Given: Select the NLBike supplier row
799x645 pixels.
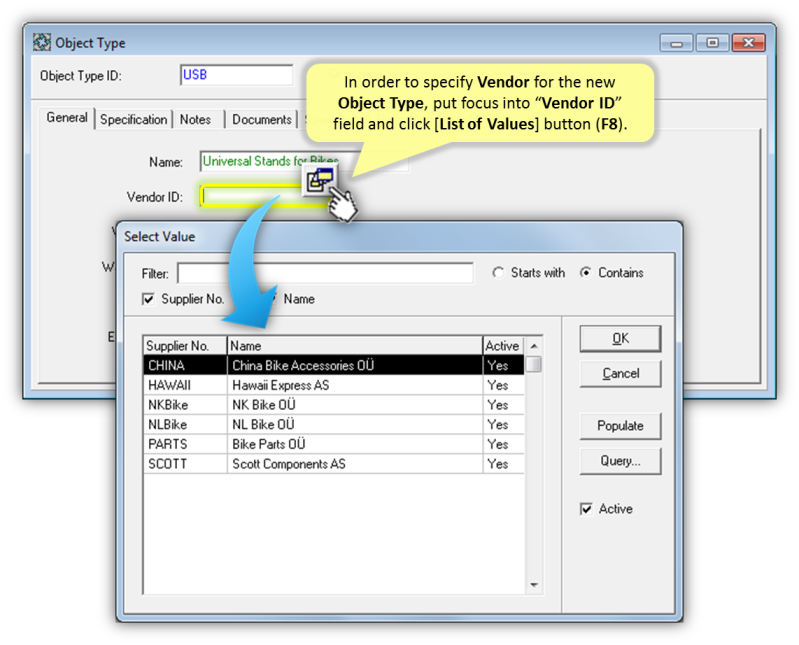Looking at the screenshot, I should pyautogui.click(x=334, y=424).
